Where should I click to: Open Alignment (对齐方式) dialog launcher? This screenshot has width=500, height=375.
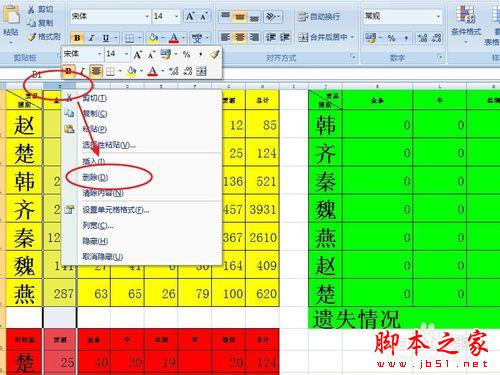pos(353,57)
